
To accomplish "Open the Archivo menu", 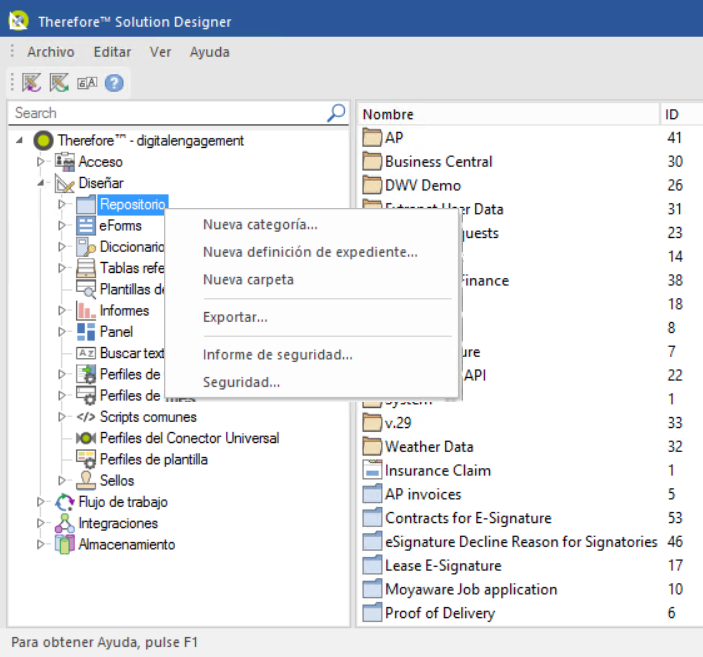I will [51, 52].
